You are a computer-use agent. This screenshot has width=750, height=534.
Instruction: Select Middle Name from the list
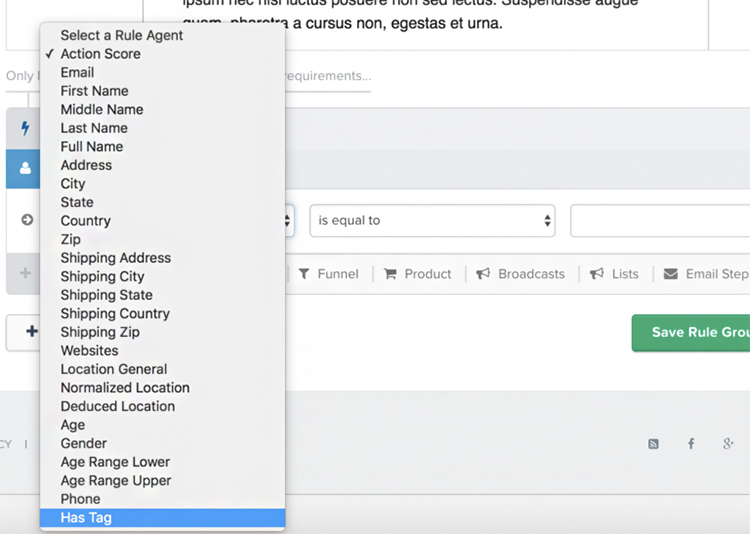point(163,110)
